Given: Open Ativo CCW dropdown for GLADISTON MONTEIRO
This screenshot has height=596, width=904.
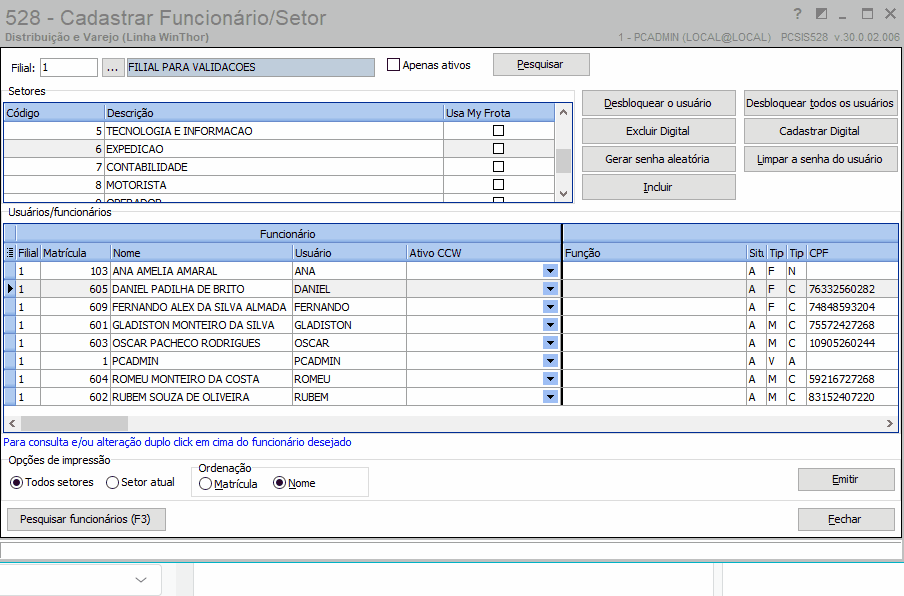Looking at the screenshot, I should 550,325.
